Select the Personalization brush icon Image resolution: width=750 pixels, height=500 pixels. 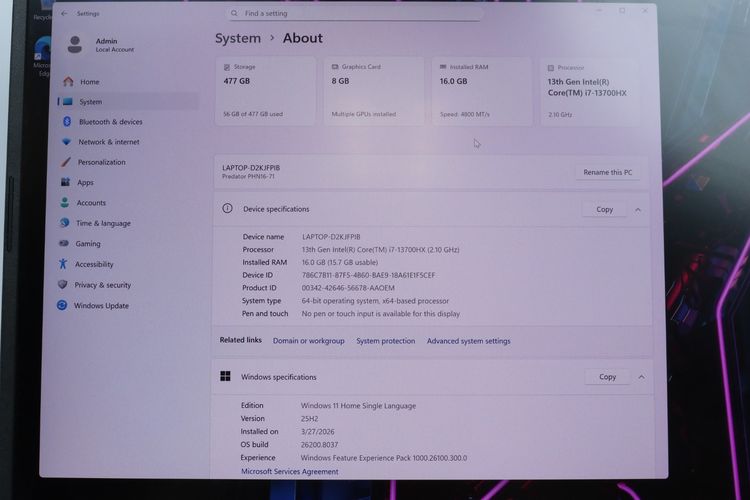[65, 162]
